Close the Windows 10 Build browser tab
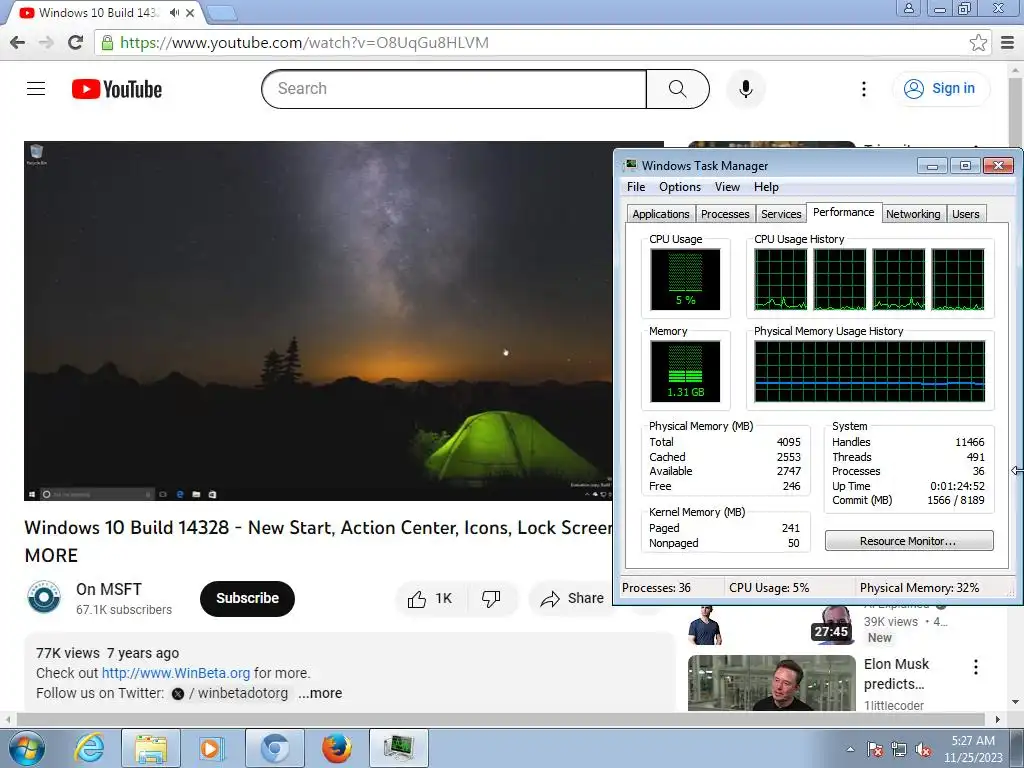The image size is (1024, 768). pos(190,12)
